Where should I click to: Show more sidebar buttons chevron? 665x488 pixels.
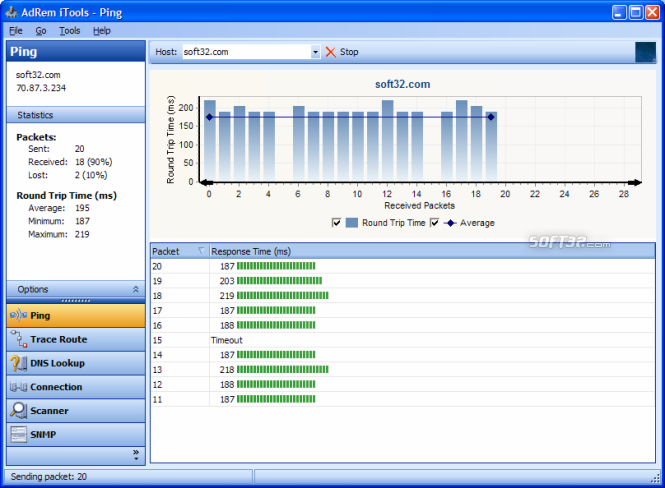coord(136,455)
